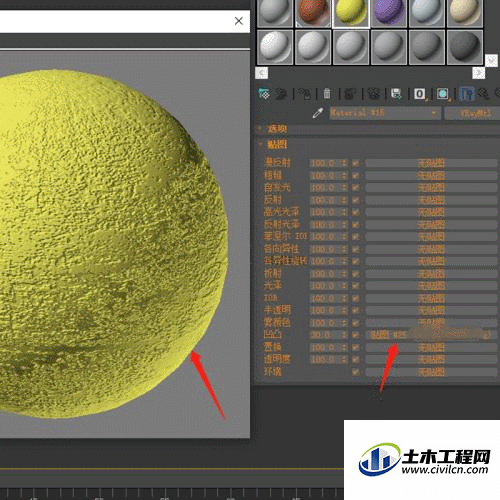Select the purple material sample slot
The width and height of the screenshot is (500, 500).
[389, 13]
